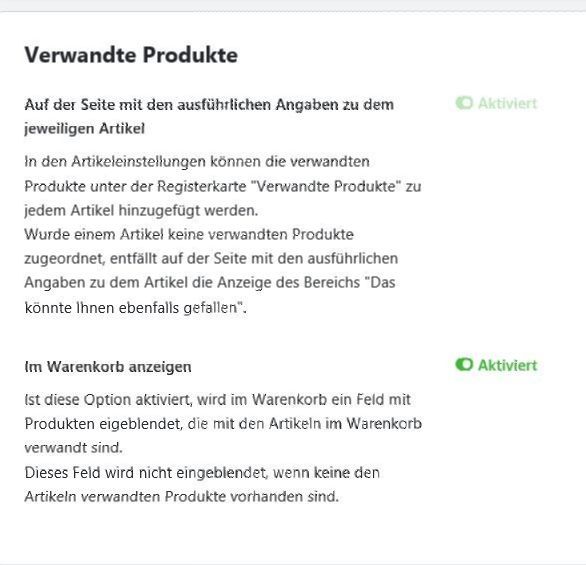Image resolution: width=586 pixels, height=565 pixels.
Task: Click the faded 'Aktiviert' label at top
Action: 508,103
